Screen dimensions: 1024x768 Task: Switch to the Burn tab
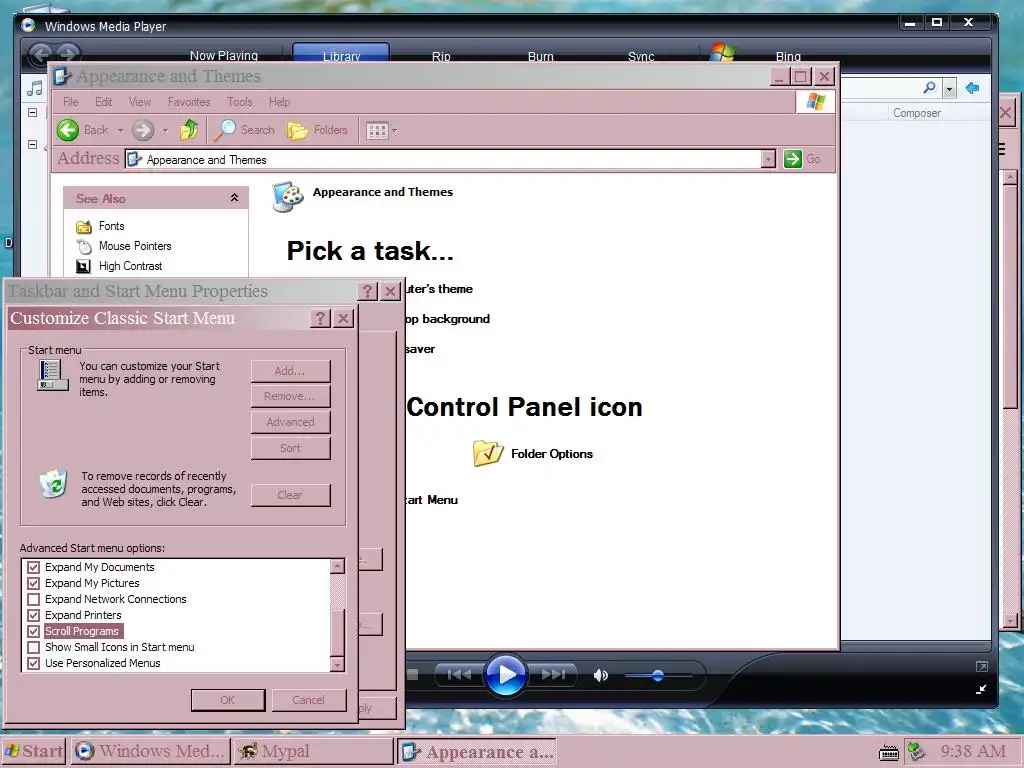tap(540, 56)
